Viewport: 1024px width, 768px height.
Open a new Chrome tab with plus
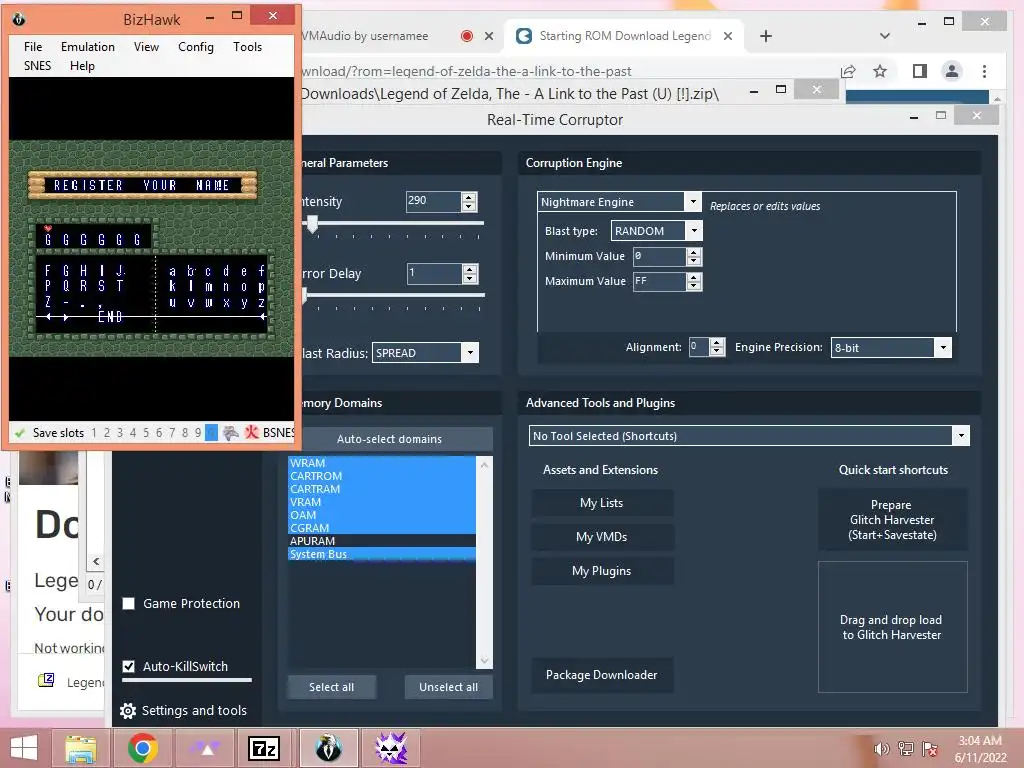(x=766, y=36)
